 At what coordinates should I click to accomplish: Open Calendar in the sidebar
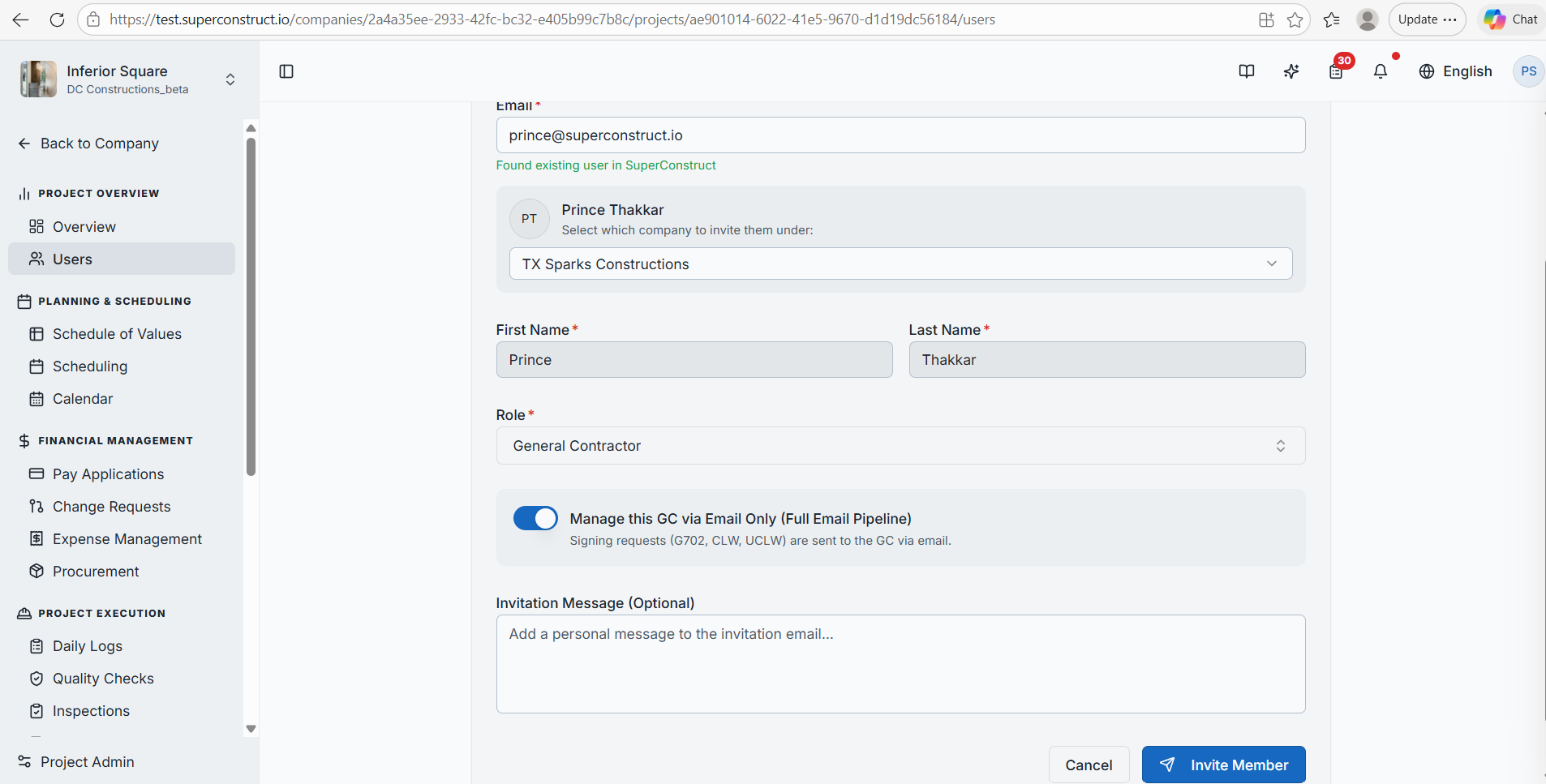tap(122, 399)
